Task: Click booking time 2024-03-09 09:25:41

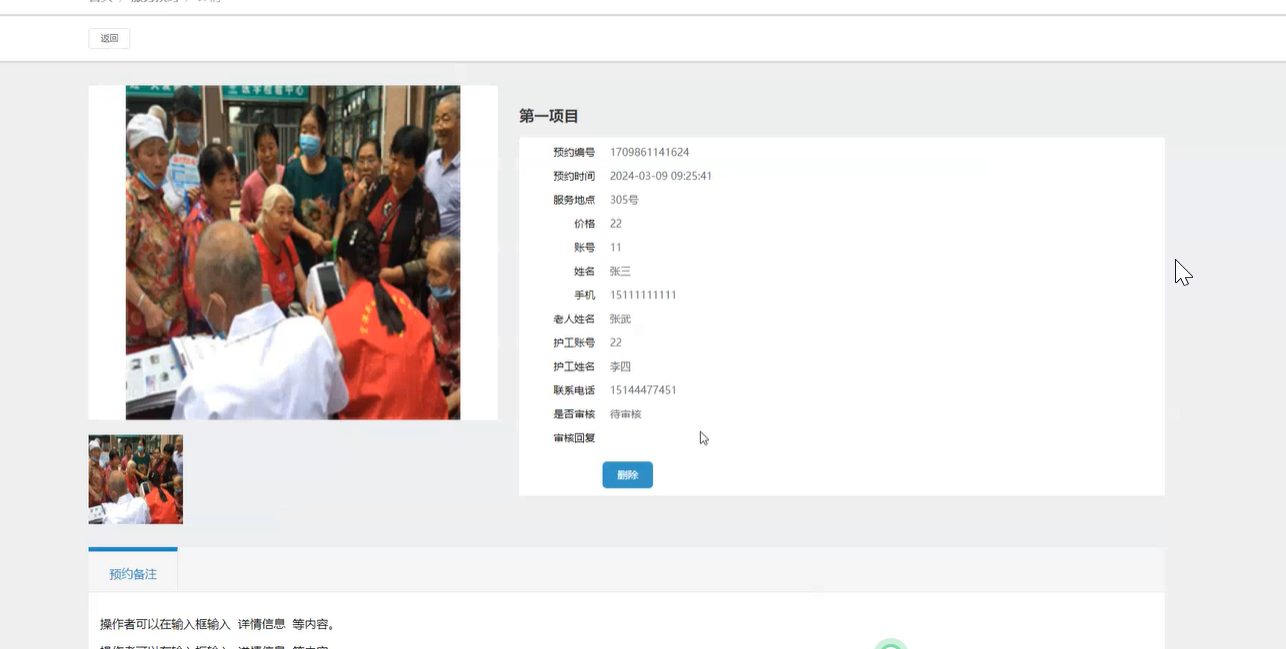Action: (x=661, y=176)
